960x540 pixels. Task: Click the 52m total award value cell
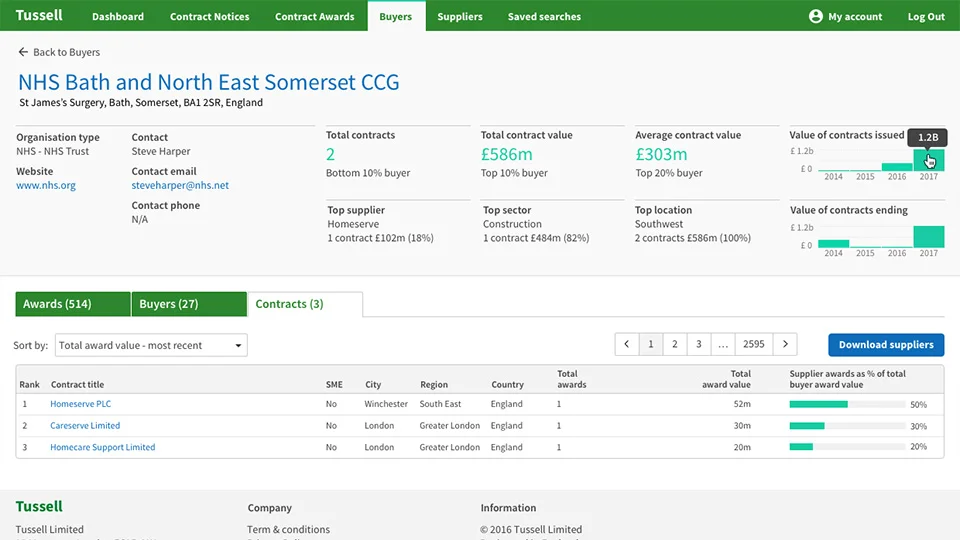click(x=742, y=404)
